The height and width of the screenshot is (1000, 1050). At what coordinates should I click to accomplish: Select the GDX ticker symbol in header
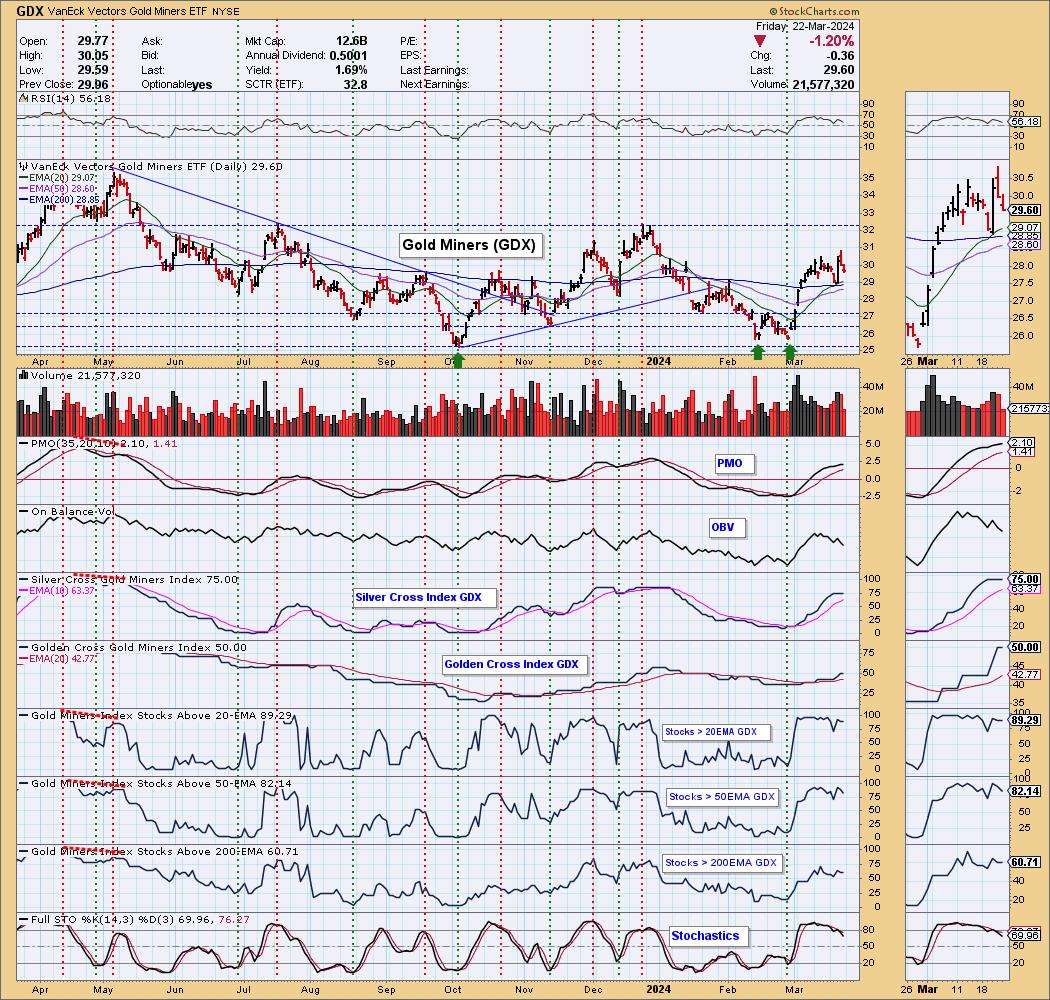29,11
